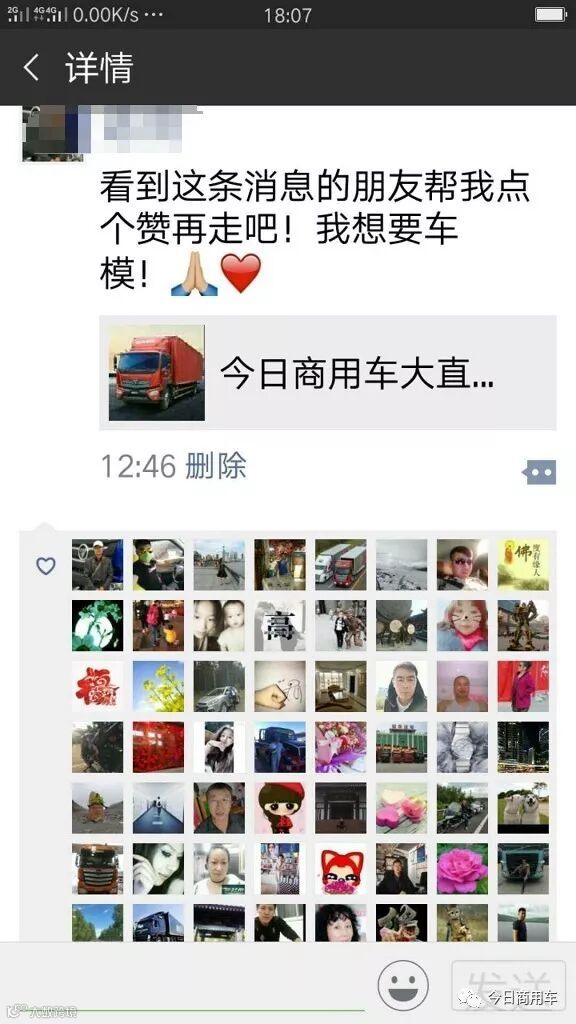Go back using the header arrow
The width and height of the screenshot is (576, 1024).
pos(31,67)
